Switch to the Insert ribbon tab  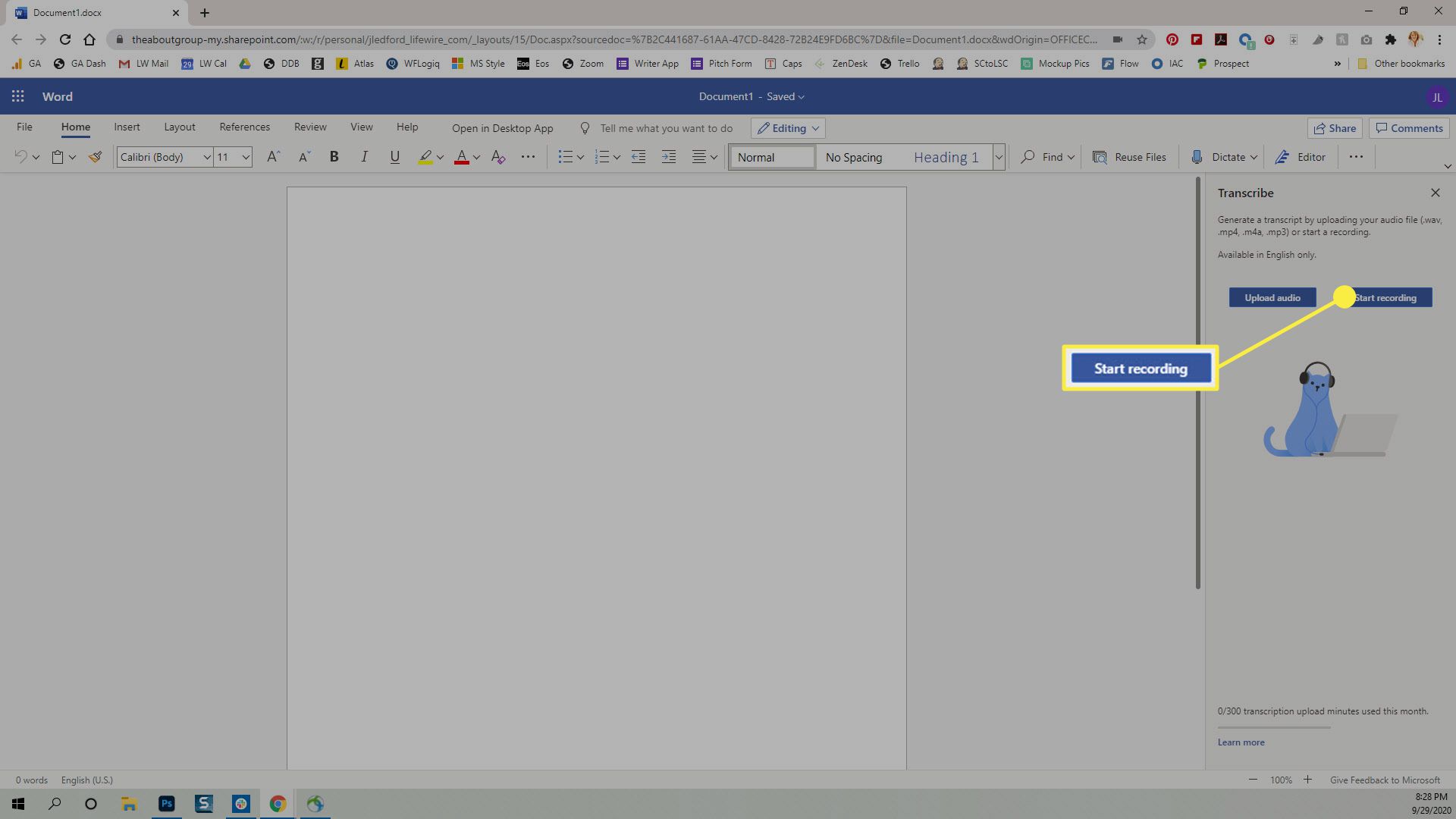(126, 127)
